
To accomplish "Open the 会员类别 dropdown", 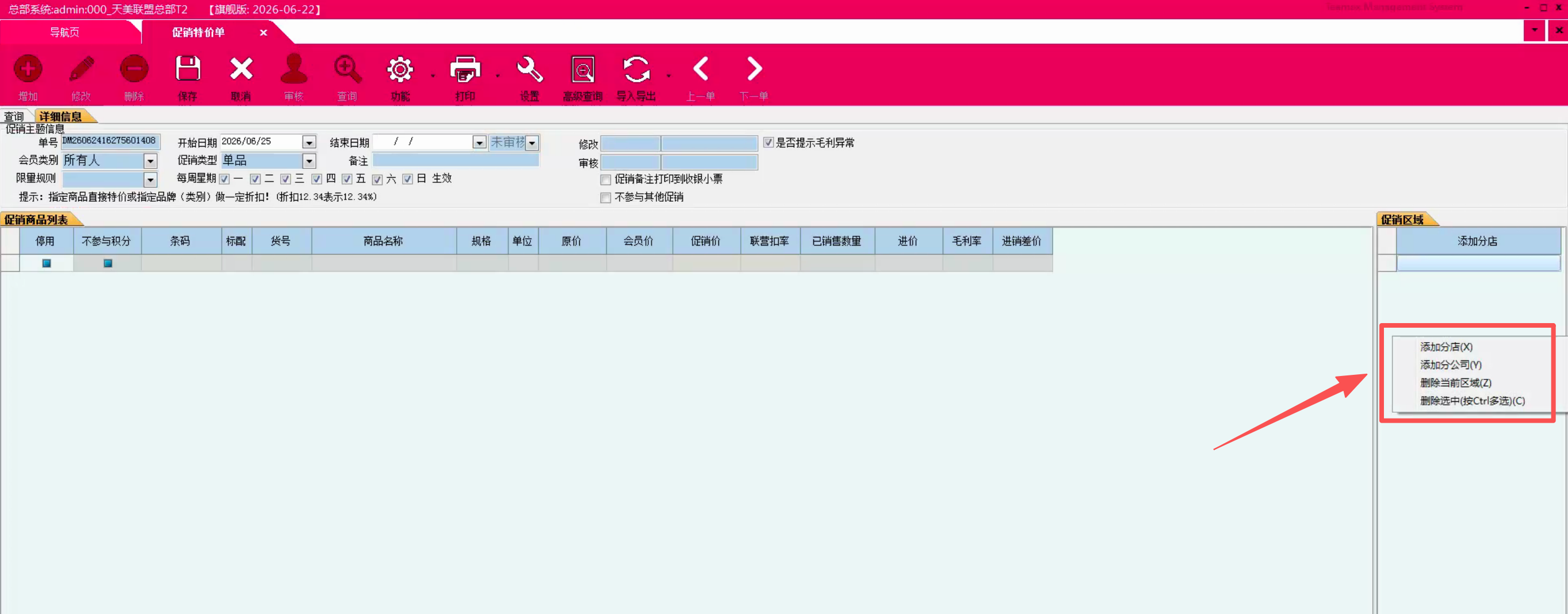I will (150, 160).
